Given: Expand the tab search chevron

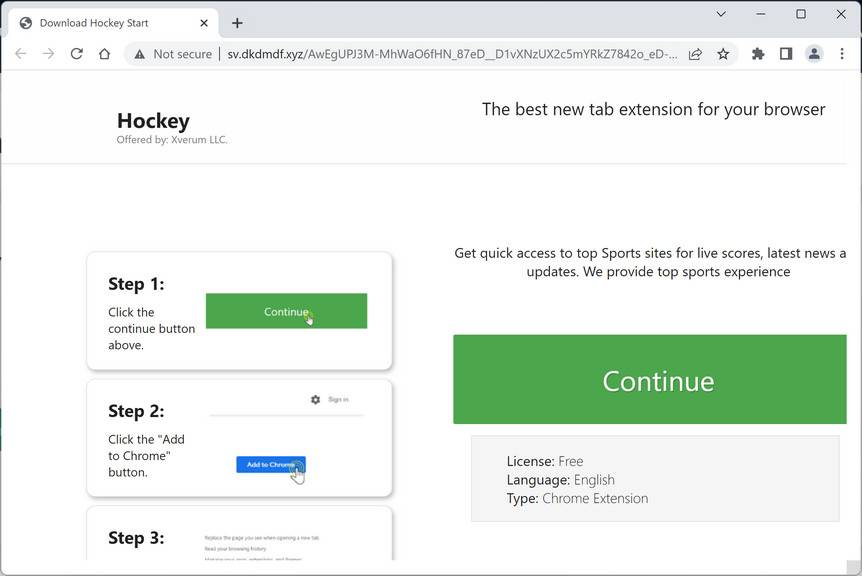Looking at the screenshot, I should (722, 14).
